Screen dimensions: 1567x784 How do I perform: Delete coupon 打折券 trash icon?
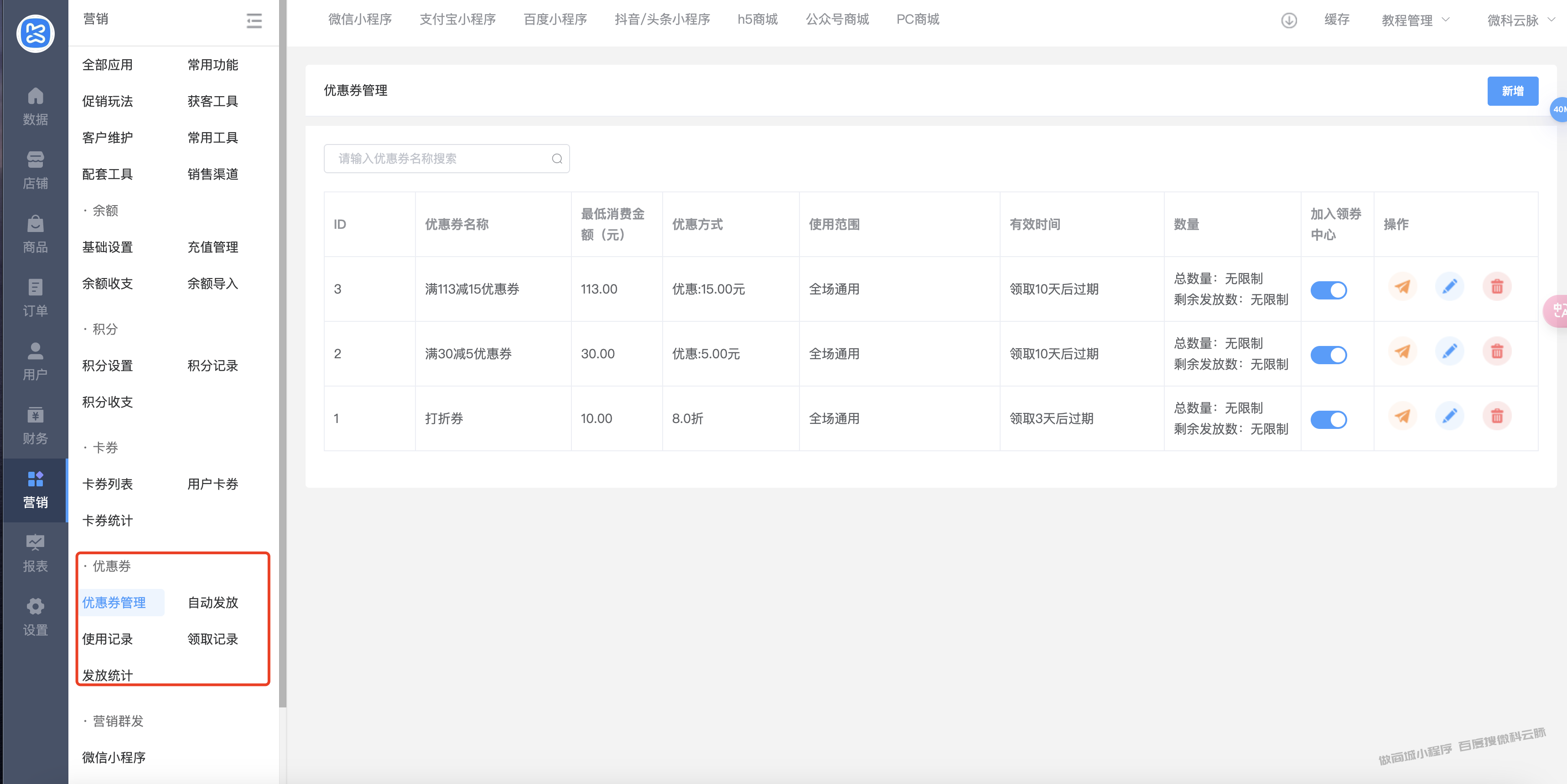[1497, 415]
